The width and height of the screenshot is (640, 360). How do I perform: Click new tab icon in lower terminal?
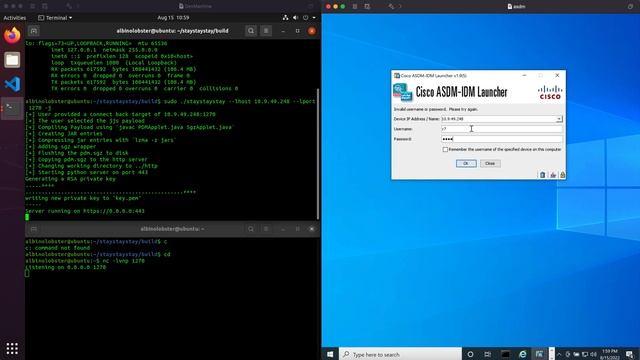coord(34,229)
